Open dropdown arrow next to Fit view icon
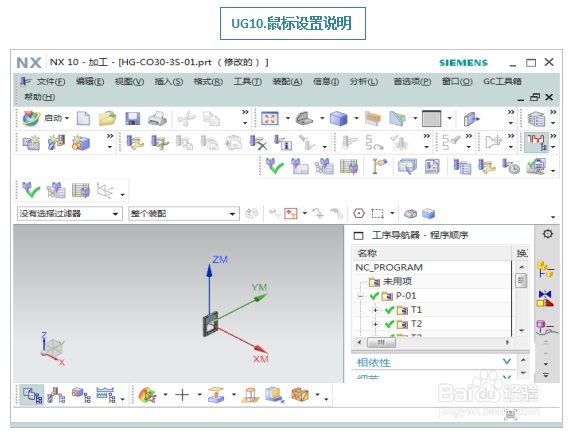Viewport: 572px width, 431px height. [x=288, y=118]
